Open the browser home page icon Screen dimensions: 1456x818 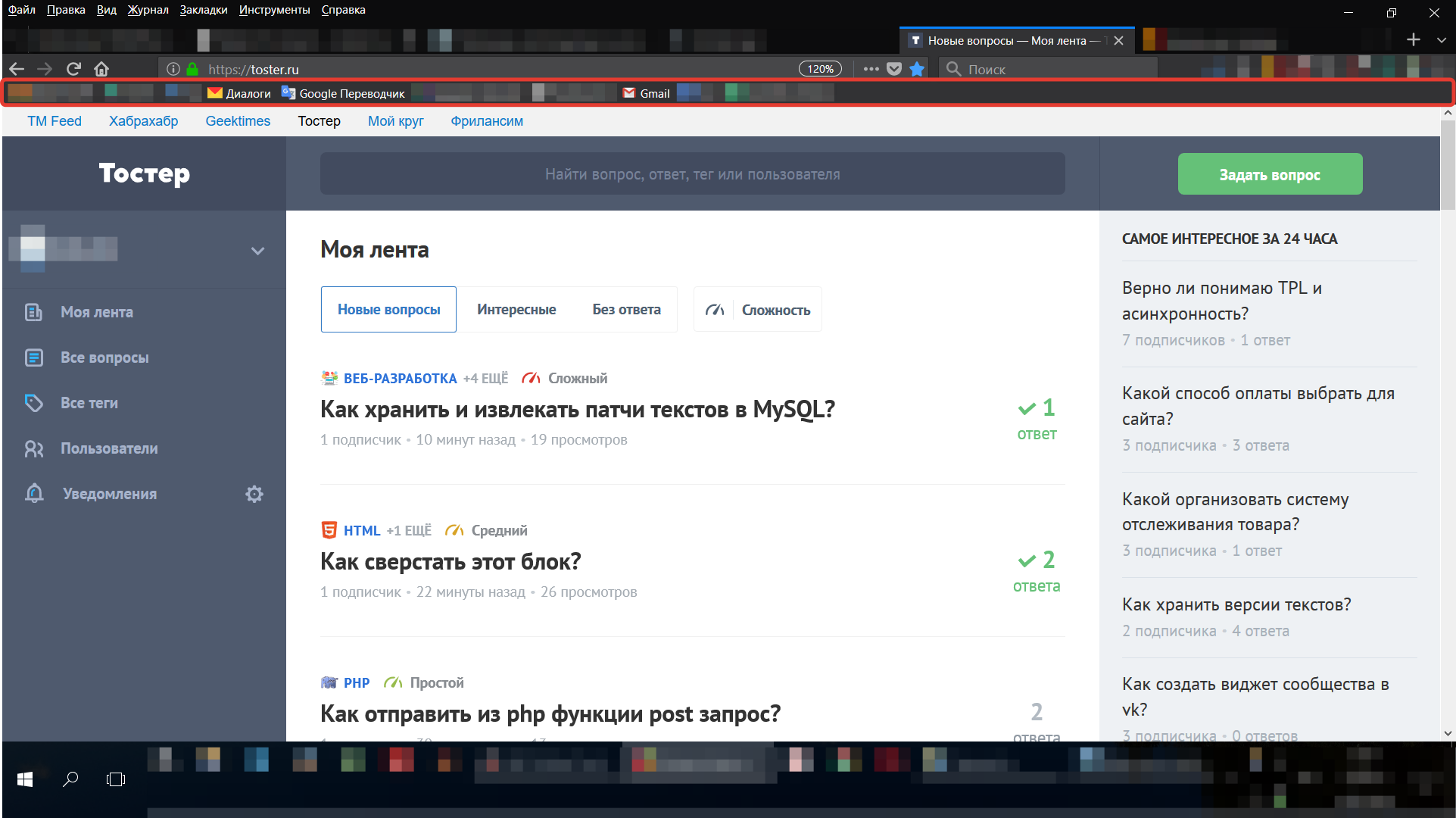pyautogui.click(x=101, y=69)
